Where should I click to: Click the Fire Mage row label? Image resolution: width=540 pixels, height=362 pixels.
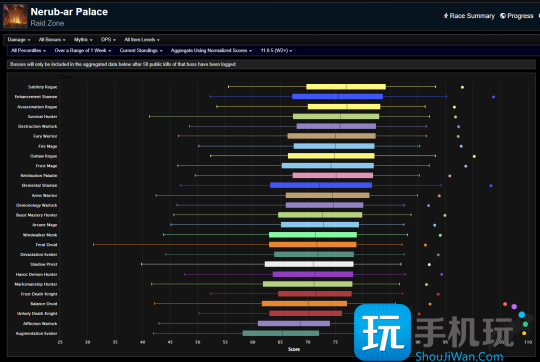point(48,146)
